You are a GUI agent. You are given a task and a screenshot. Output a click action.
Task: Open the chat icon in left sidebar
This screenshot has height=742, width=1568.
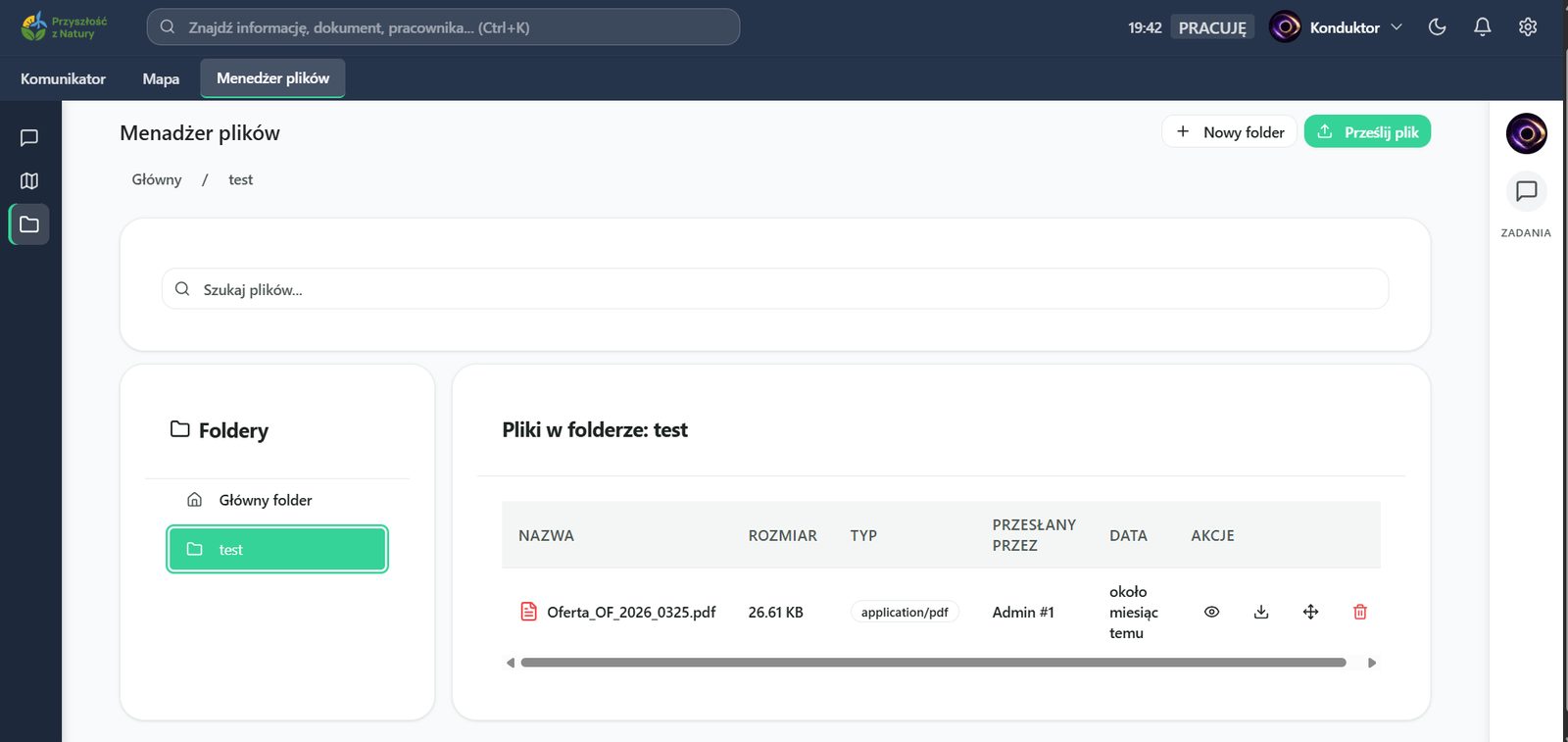[29, 138]
